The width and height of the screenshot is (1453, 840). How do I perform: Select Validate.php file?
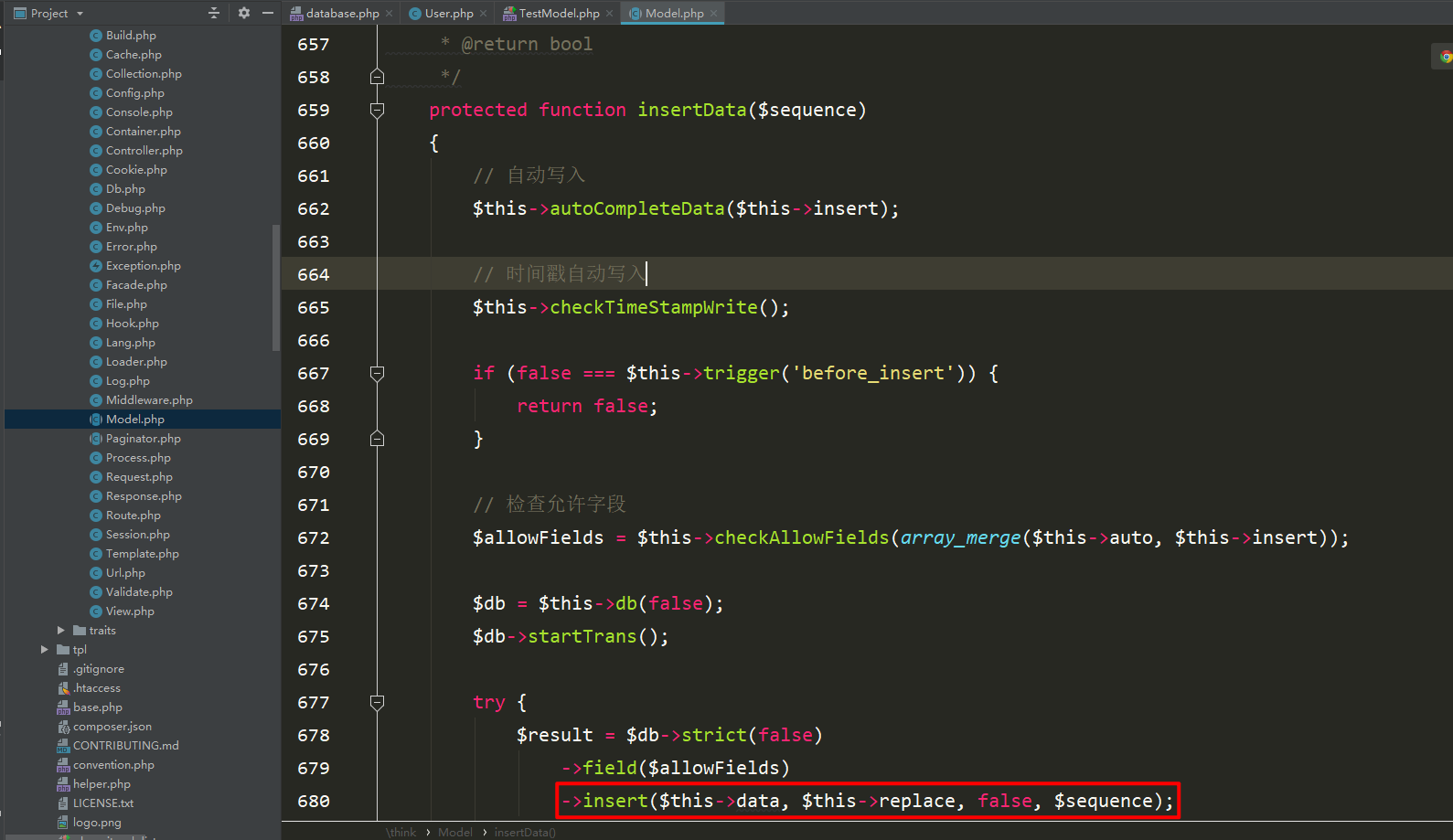pos(139,592)
